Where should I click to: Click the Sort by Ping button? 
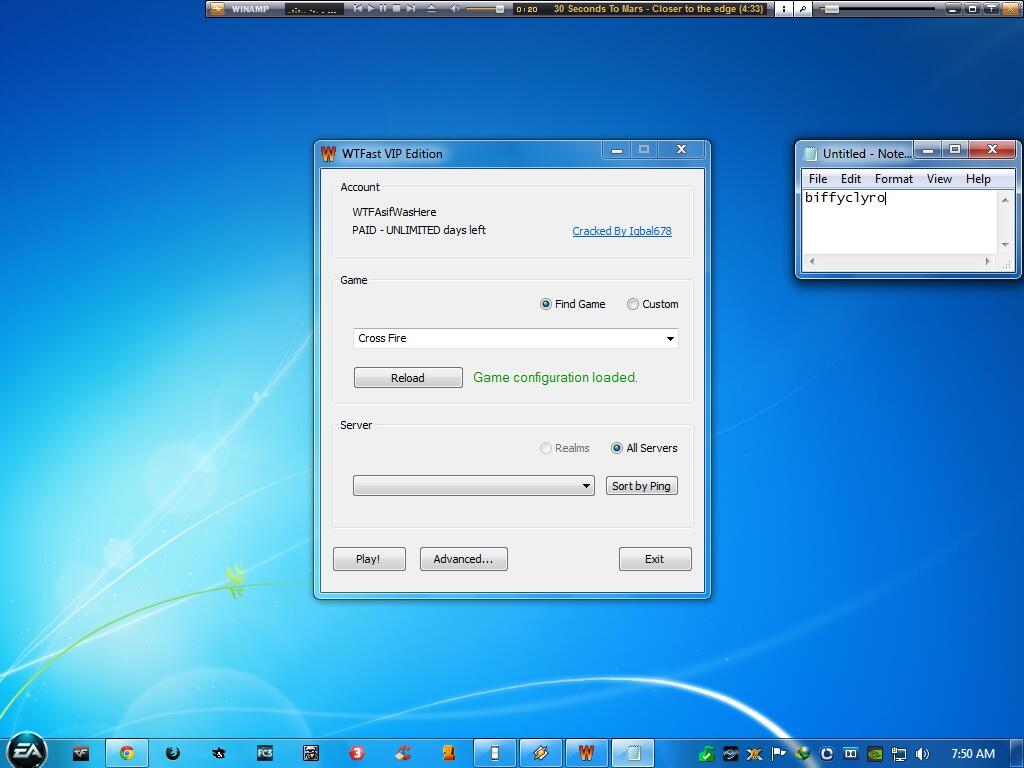[641, 486]
